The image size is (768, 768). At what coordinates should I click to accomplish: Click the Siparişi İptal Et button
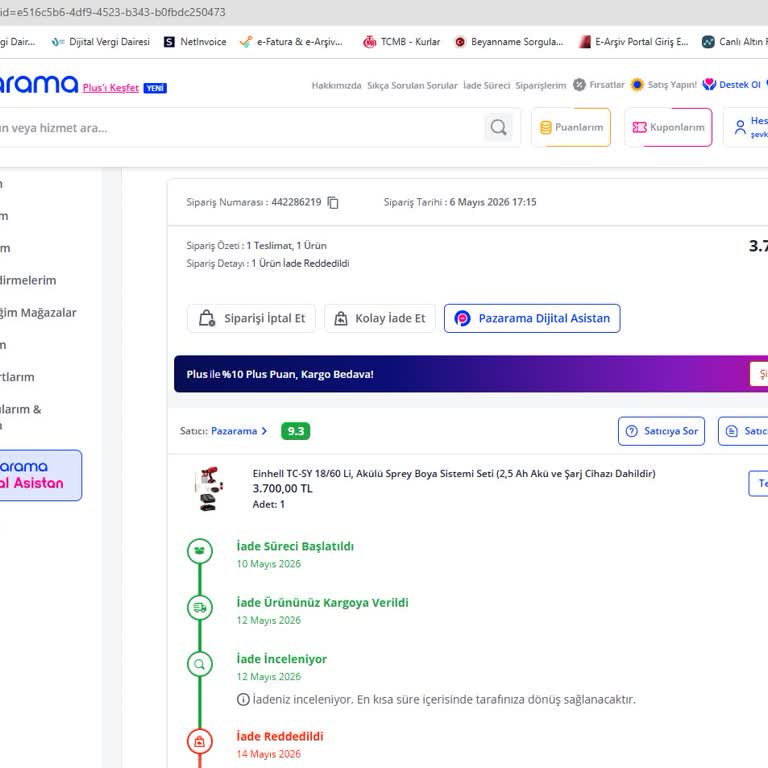[x=252, y=318]
